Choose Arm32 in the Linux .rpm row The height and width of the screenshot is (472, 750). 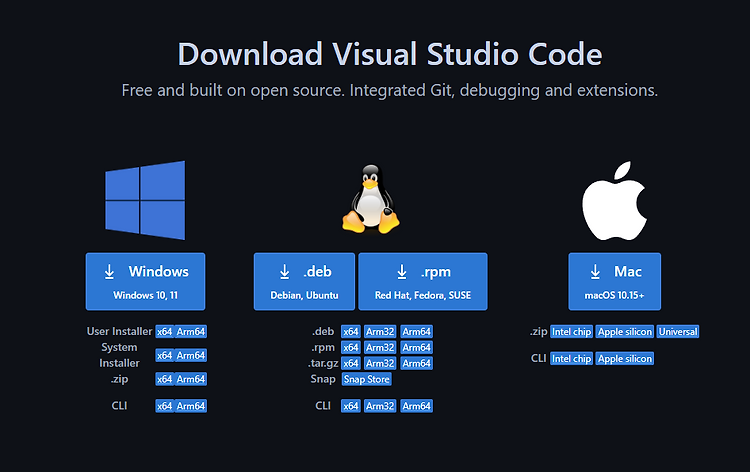[380, 348]
